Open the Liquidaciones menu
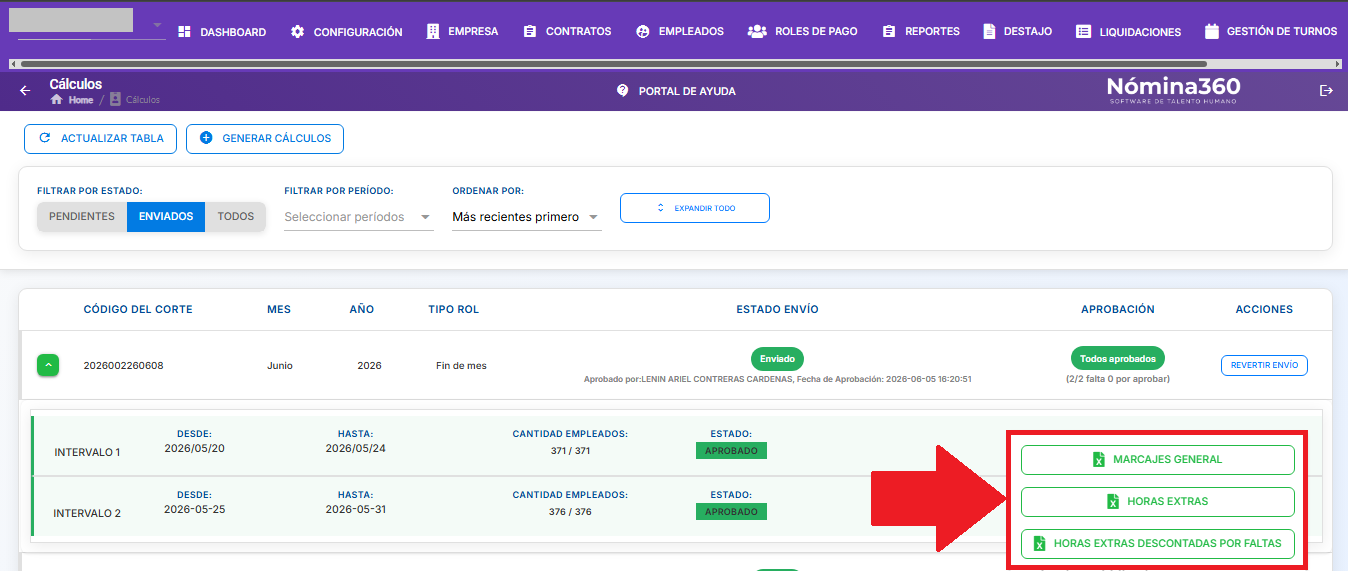Screen dimensions: 1348x571 click(1128, 32)
